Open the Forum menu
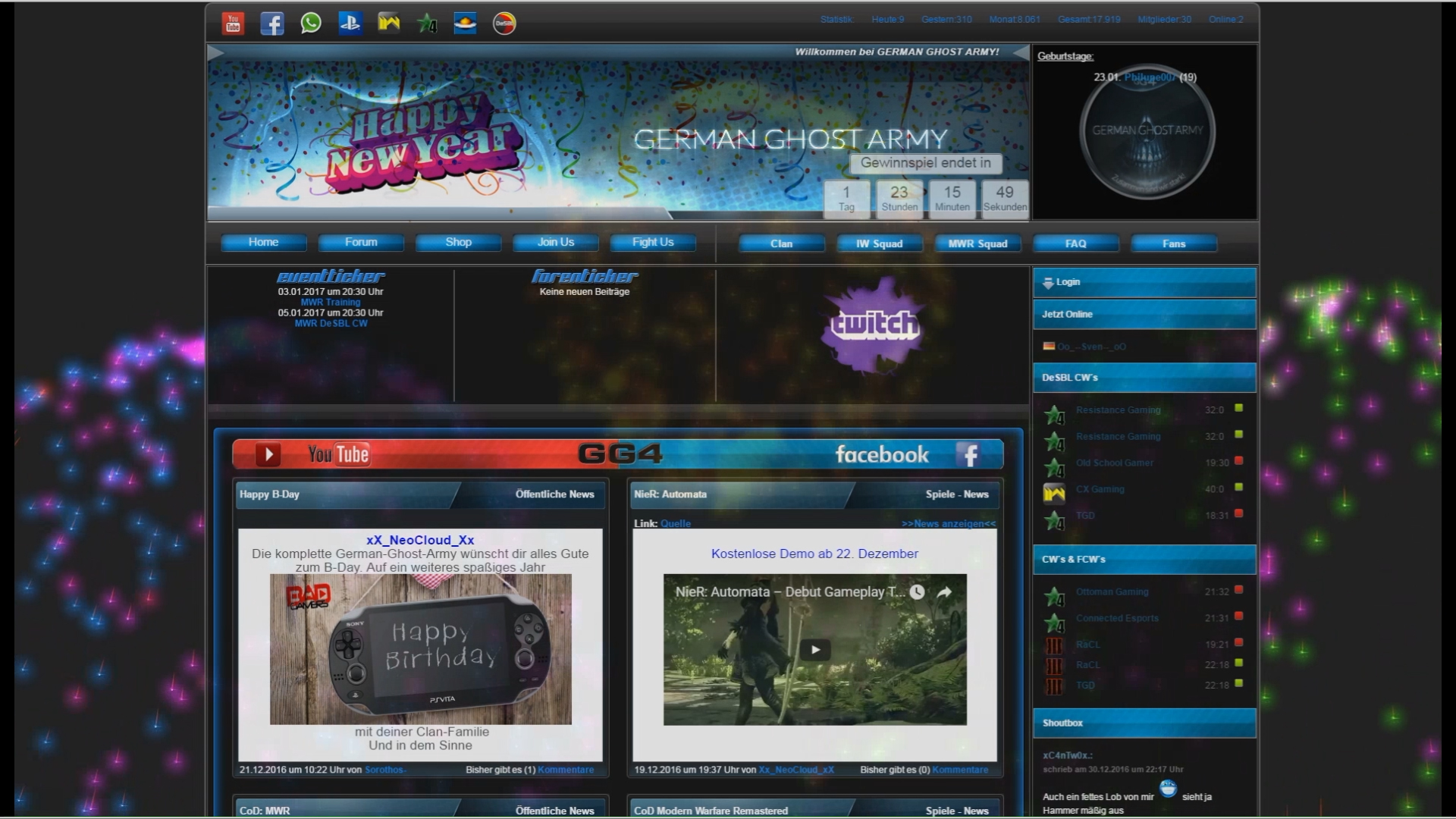The height and width of the screenshot is (819, 1456). (361, 242)
